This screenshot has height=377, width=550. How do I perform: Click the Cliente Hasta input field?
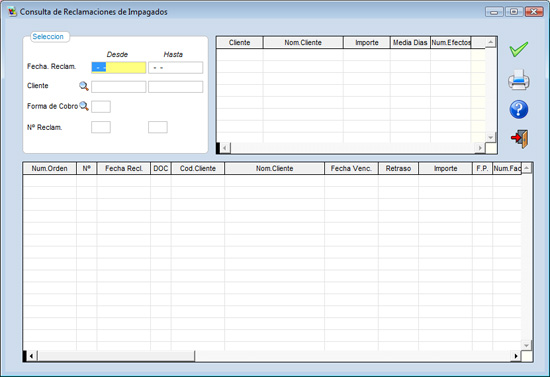click(x=175, y=87)
